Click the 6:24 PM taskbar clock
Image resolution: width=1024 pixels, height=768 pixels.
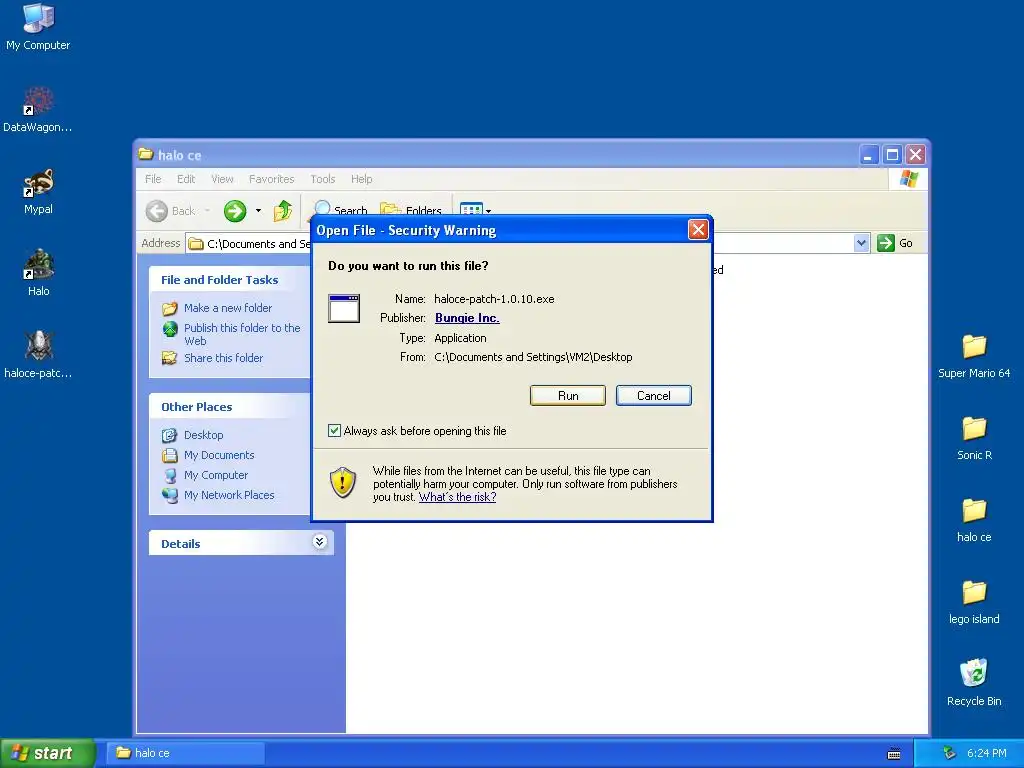point(986,753)
